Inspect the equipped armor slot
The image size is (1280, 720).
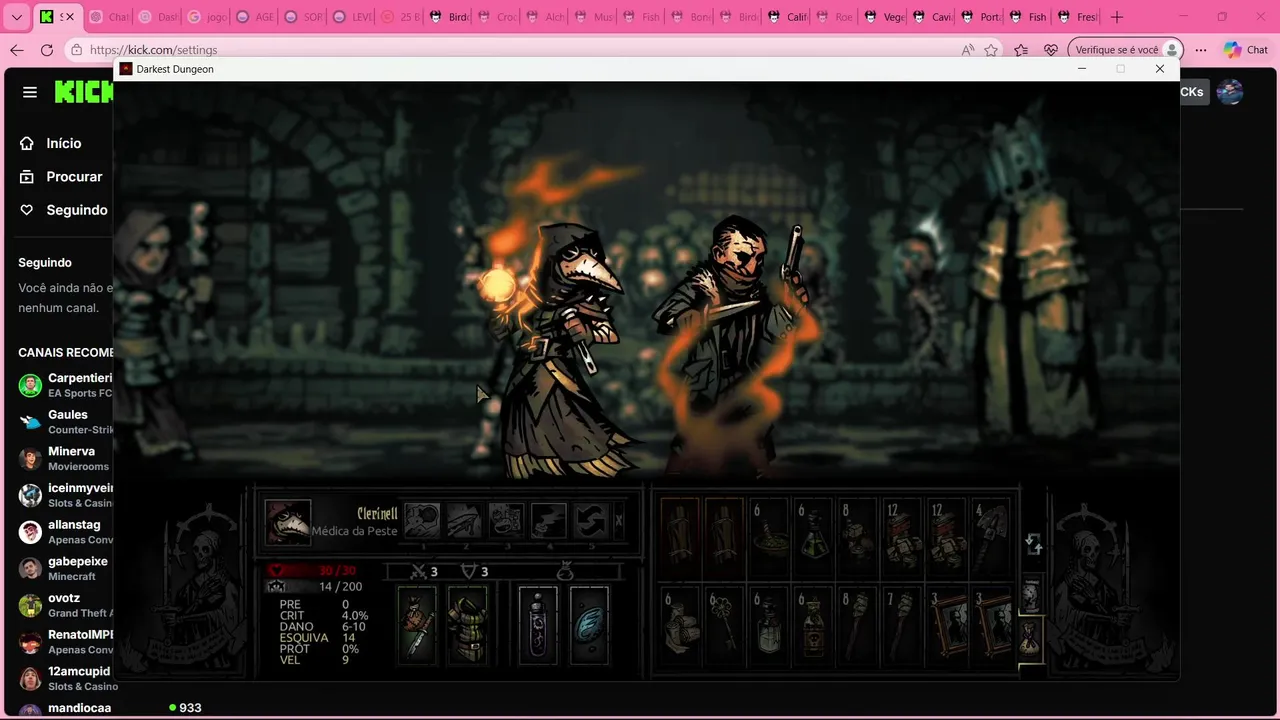pos(467,625)
